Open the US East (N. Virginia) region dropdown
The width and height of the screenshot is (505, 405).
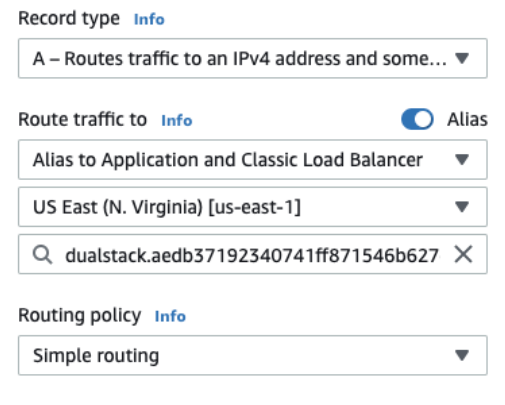(253, 207)
